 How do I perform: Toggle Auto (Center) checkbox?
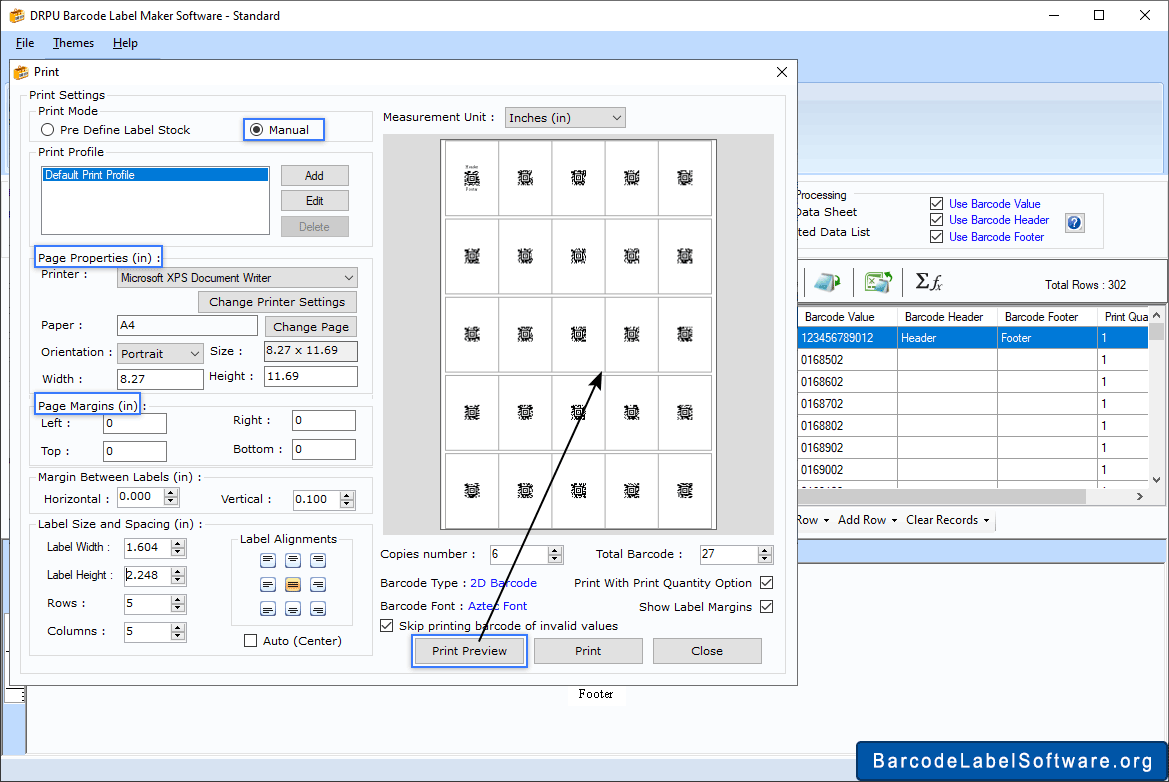point(250,640)
